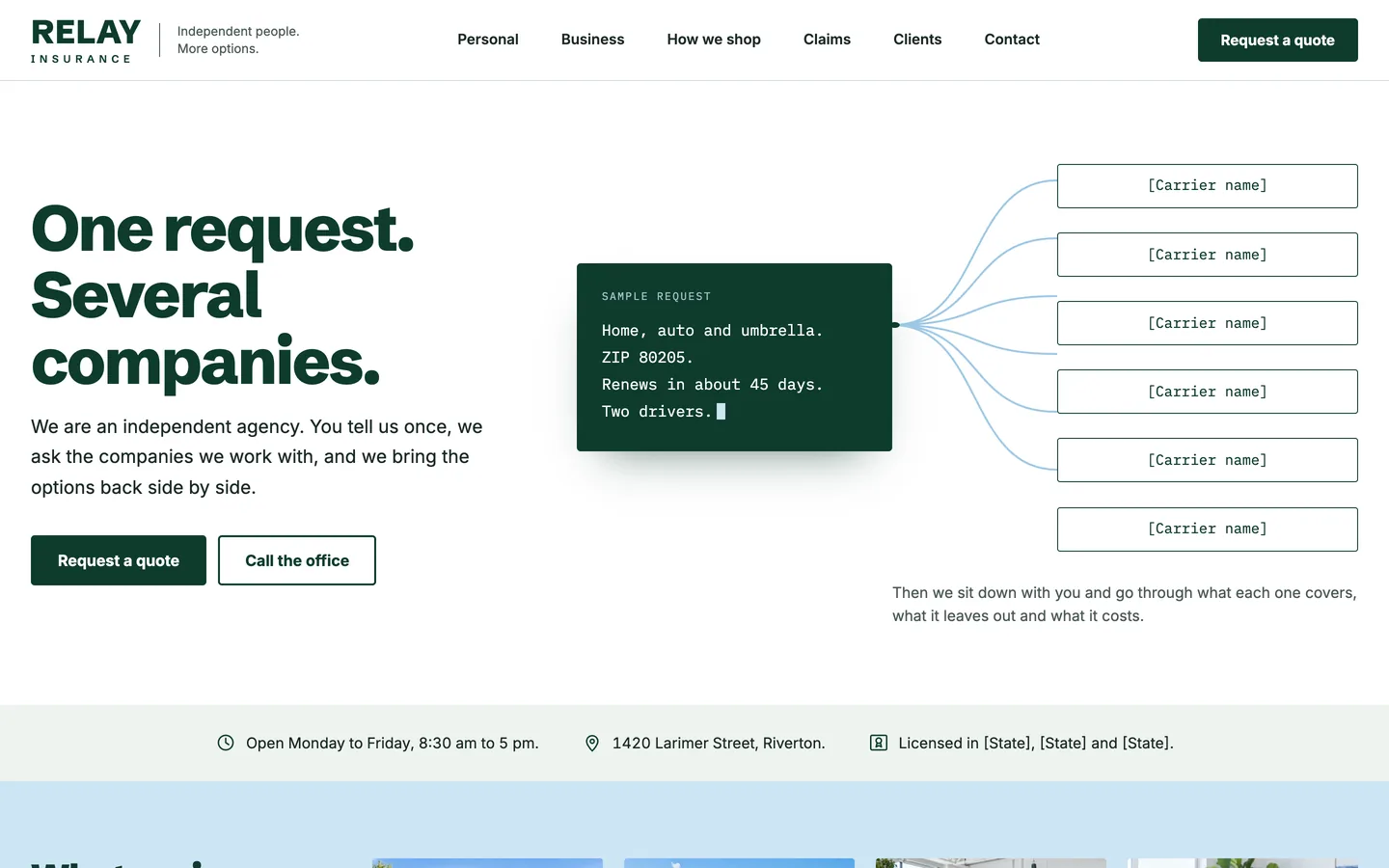This screenshot has height=868, width=1389.
Task: Open the Business menu item
Action: (593, 40)
